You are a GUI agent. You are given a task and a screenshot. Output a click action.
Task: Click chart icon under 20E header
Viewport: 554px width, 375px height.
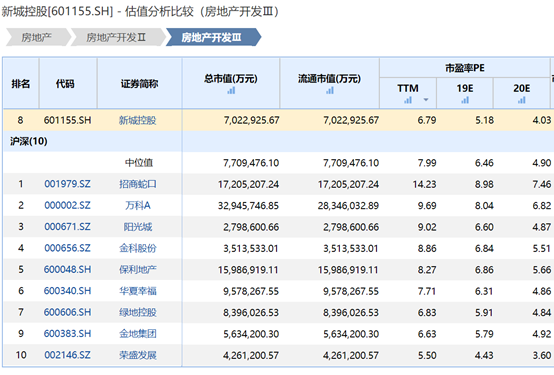[x=521, y=100]
